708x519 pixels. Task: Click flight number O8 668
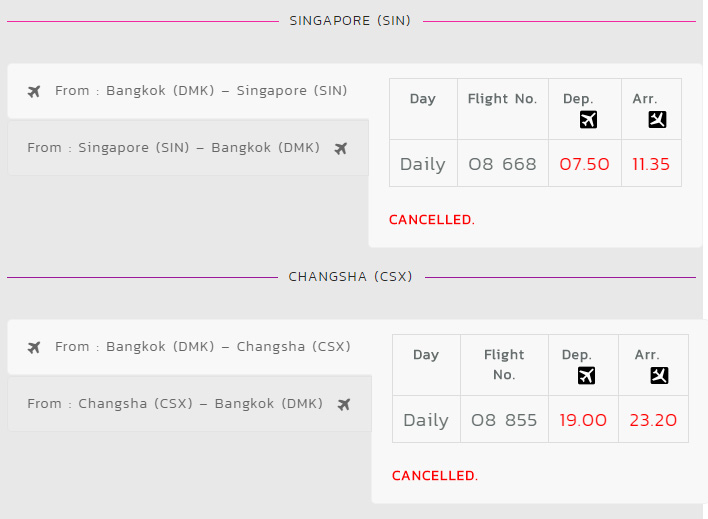(x=503, y=164)
